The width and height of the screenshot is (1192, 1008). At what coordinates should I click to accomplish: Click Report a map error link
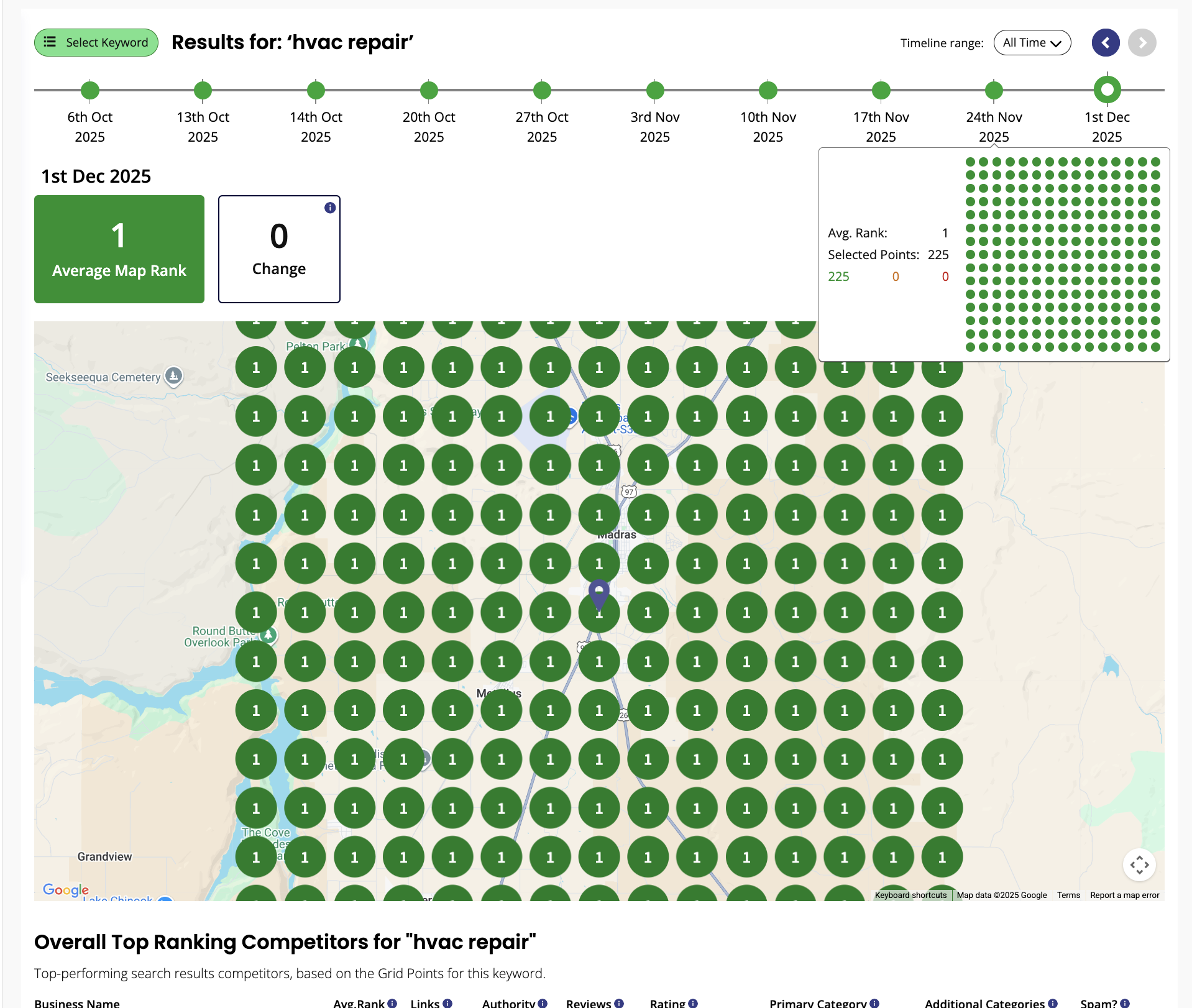1124,895
